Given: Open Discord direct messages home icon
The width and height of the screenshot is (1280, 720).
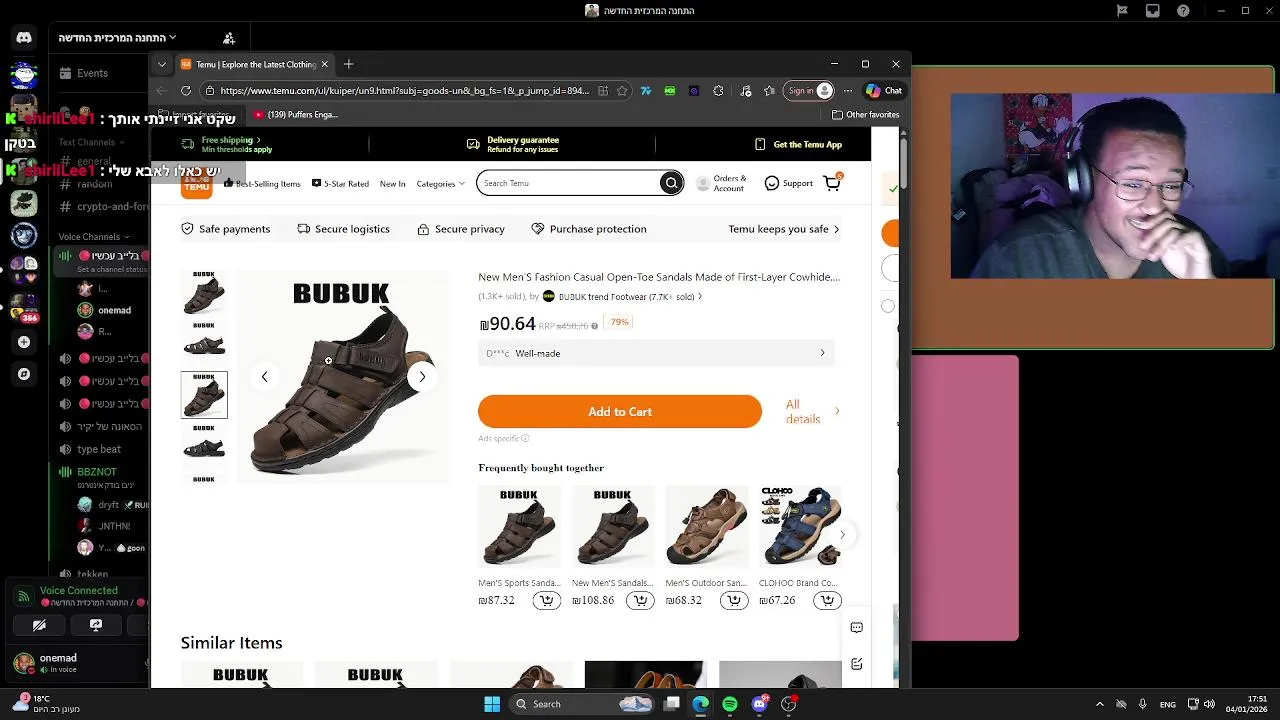Looking at the screenshot, I should click(24, 38).
